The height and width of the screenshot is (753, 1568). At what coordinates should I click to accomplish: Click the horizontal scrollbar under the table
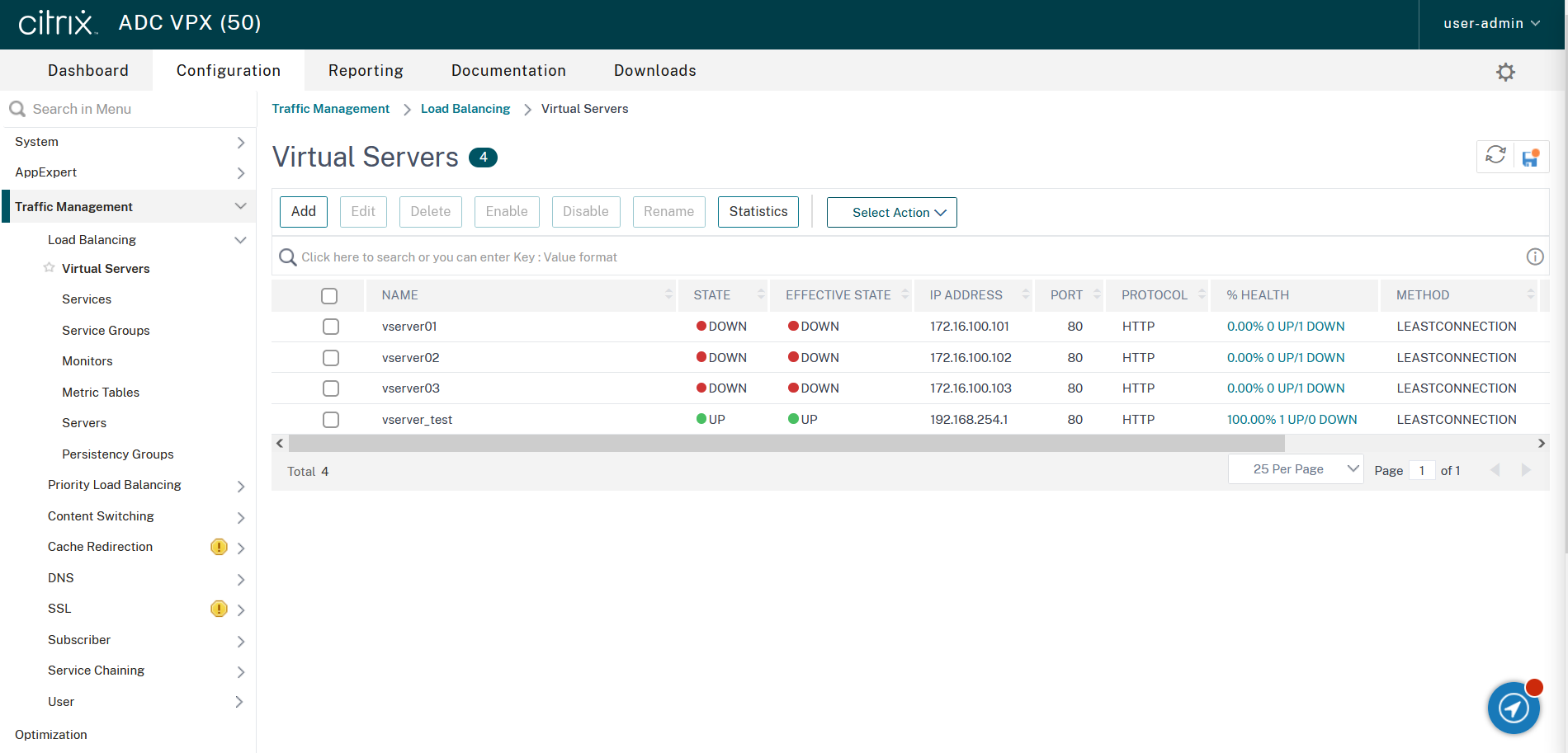[786, 444]
